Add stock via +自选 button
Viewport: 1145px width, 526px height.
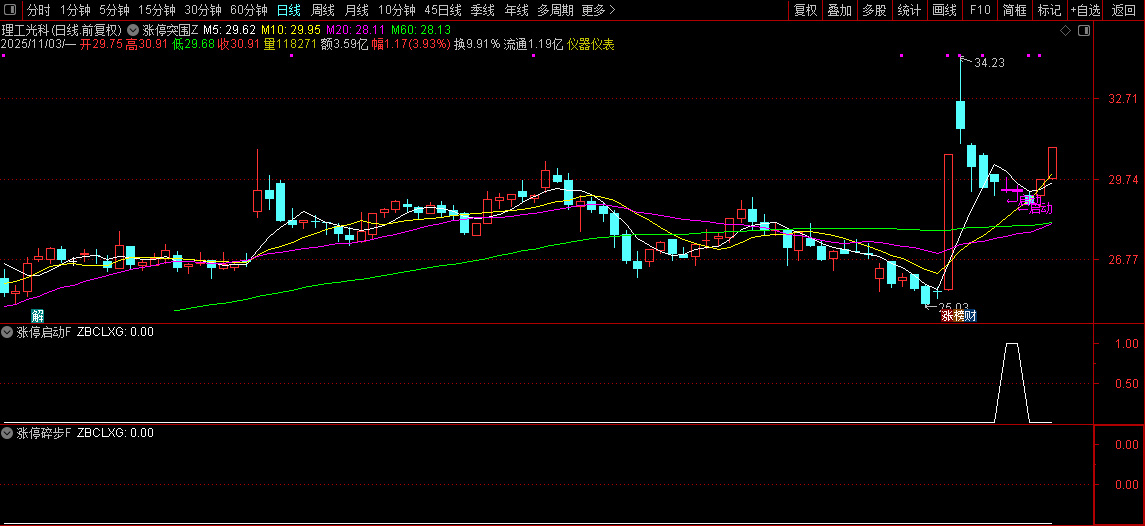tap(1086, 10)
